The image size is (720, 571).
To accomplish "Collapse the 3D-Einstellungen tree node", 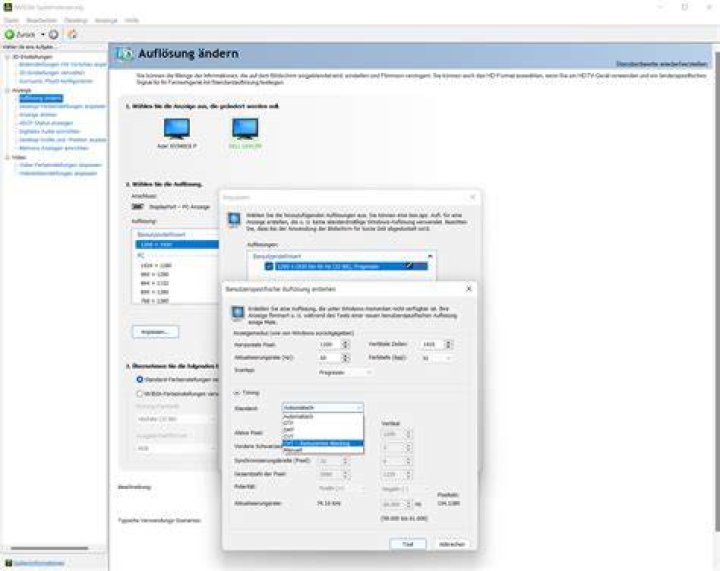I will pyautogui.click(x=7, y=57).
